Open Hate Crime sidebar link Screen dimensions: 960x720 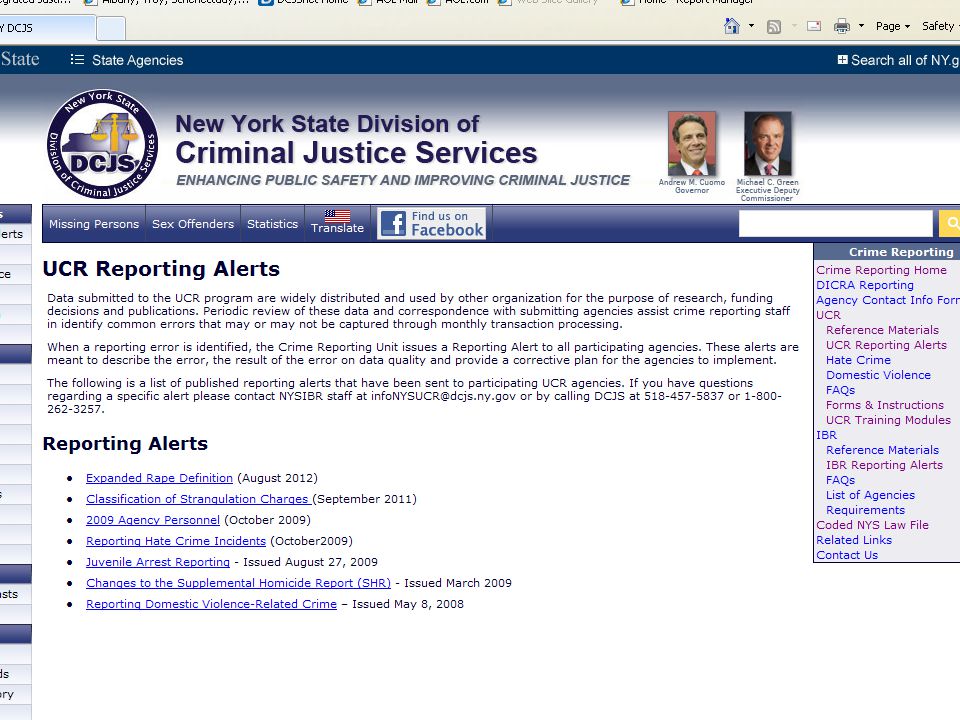(x=858, y=360)
